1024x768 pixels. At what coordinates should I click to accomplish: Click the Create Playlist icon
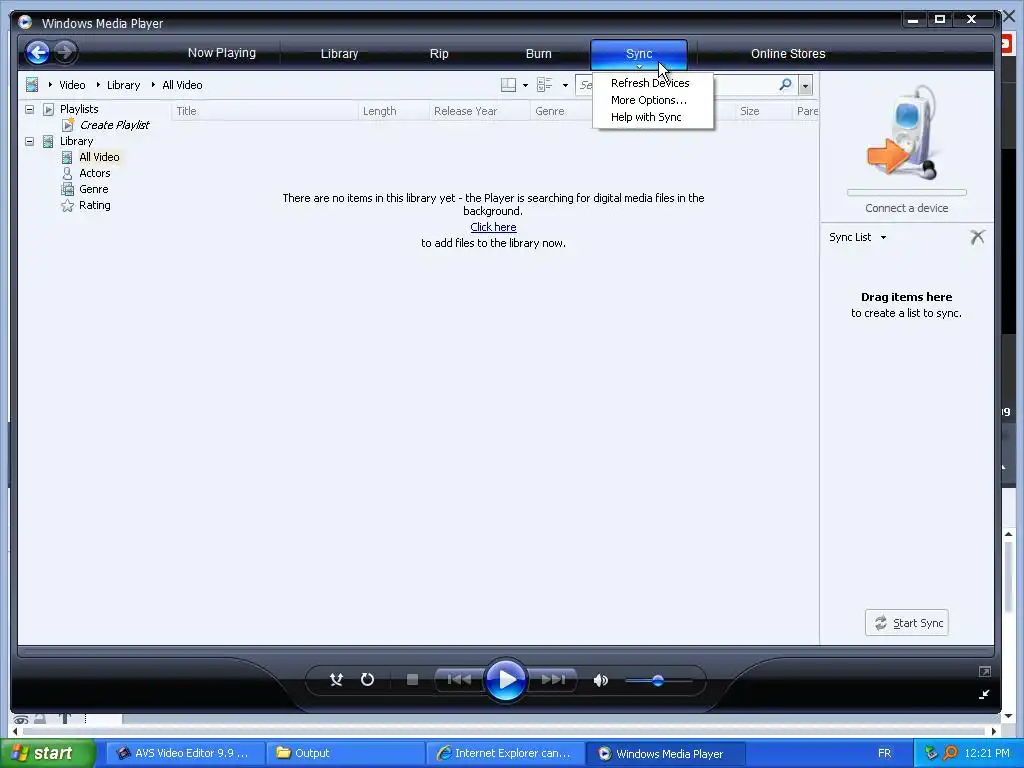click(x=67, y=125)
